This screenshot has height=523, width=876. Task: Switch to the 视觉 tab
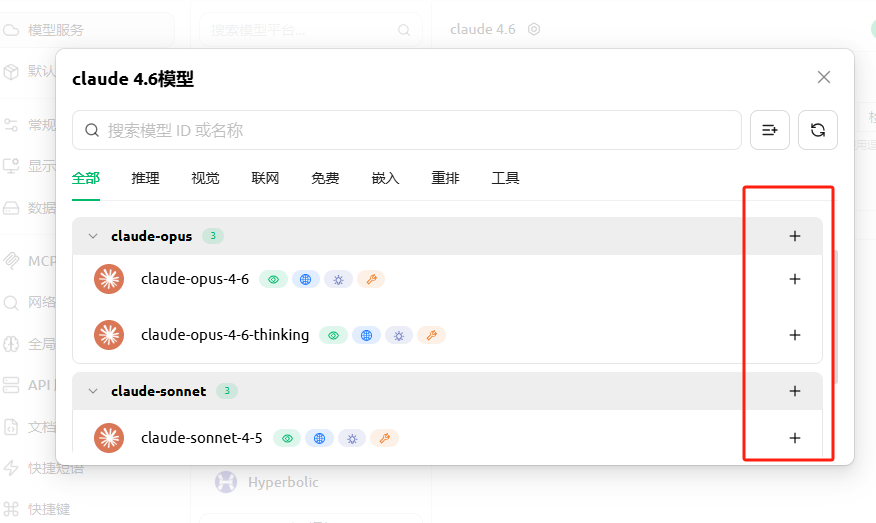coord(206,178)
